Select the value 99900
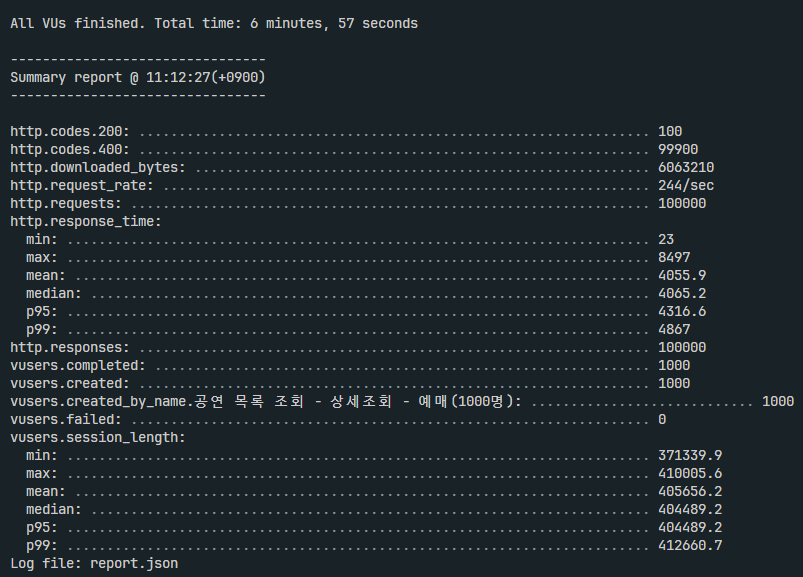 pos(678,149)
